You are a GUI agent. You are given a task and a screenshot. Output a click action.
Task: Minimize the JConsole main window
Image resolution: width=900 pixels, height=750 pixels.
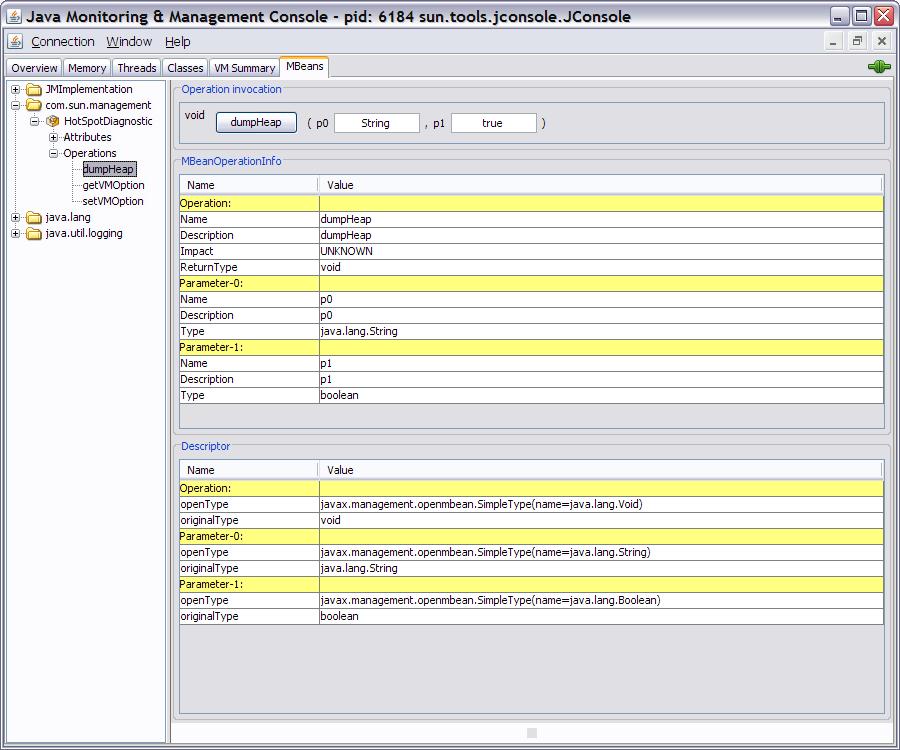pos(839,15)
